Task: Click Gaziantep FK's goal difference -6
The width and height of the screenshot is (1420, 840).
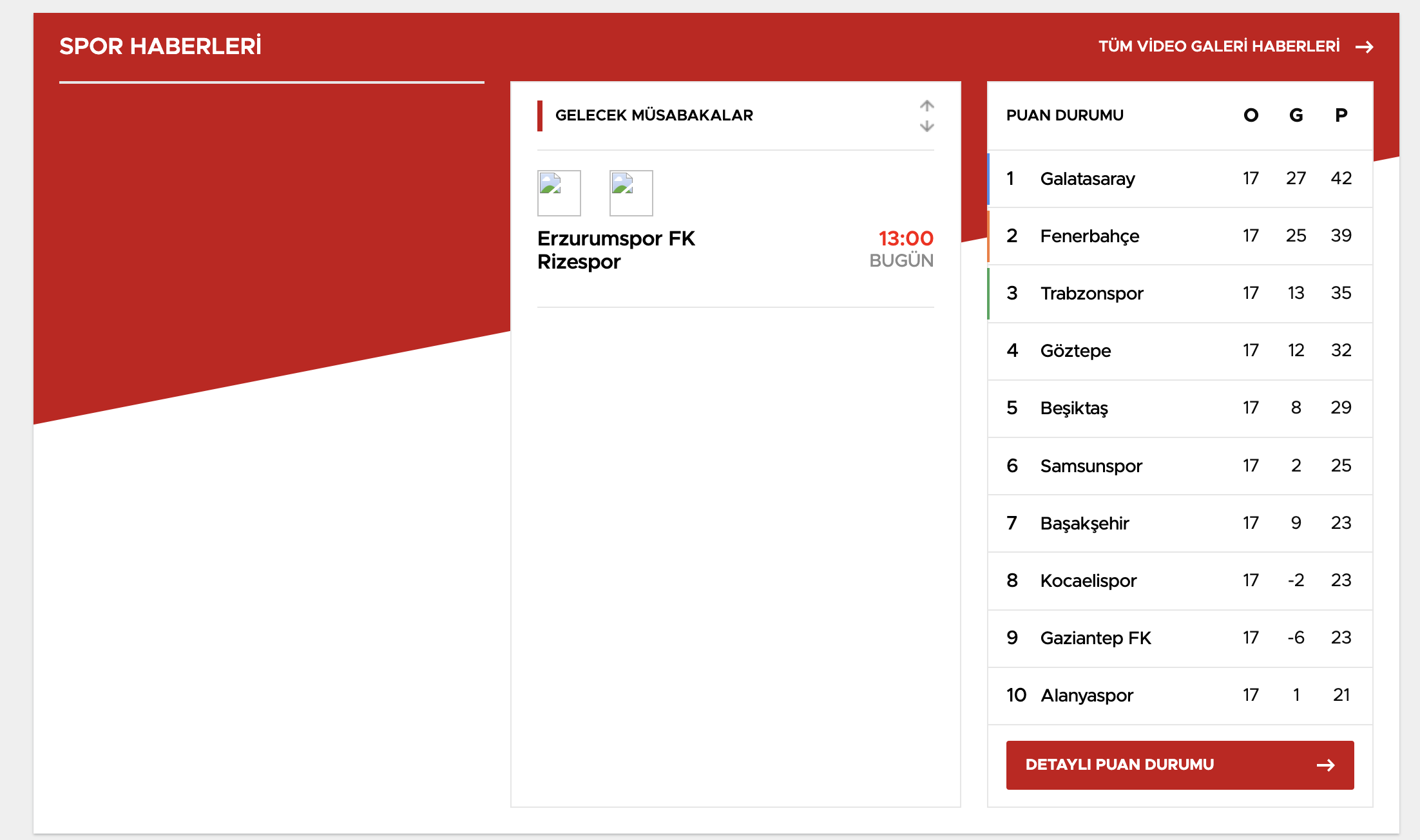Action: [x=1296, y=637]
